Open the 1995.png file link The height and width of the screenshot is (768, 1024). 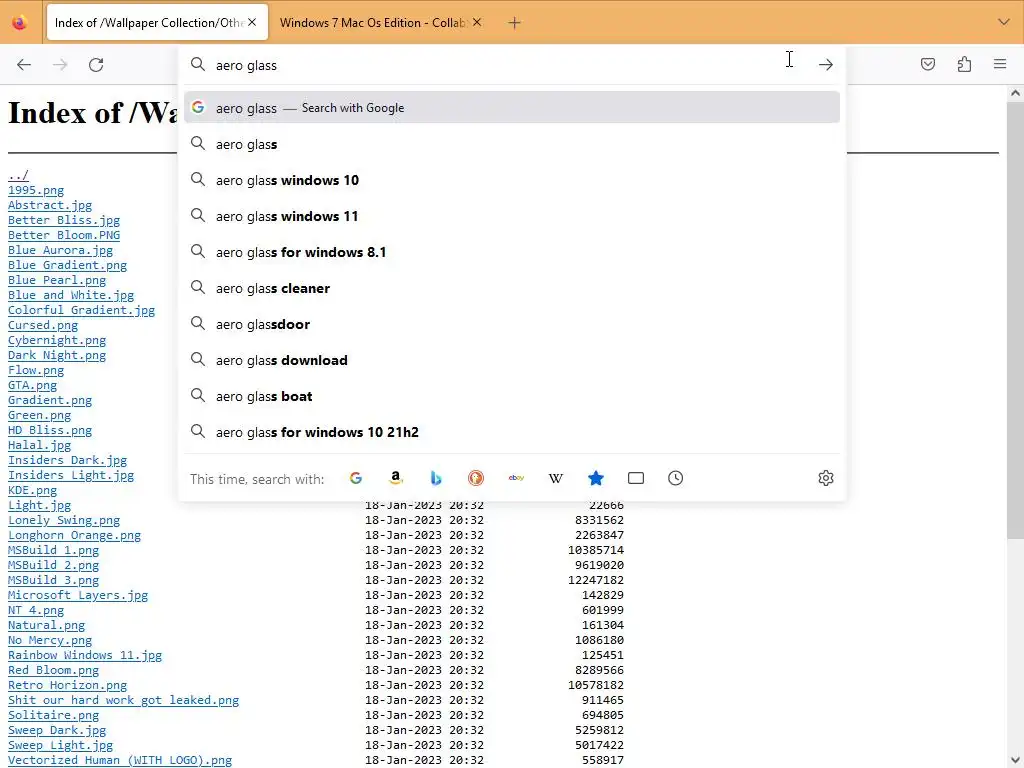click(36, 190)
